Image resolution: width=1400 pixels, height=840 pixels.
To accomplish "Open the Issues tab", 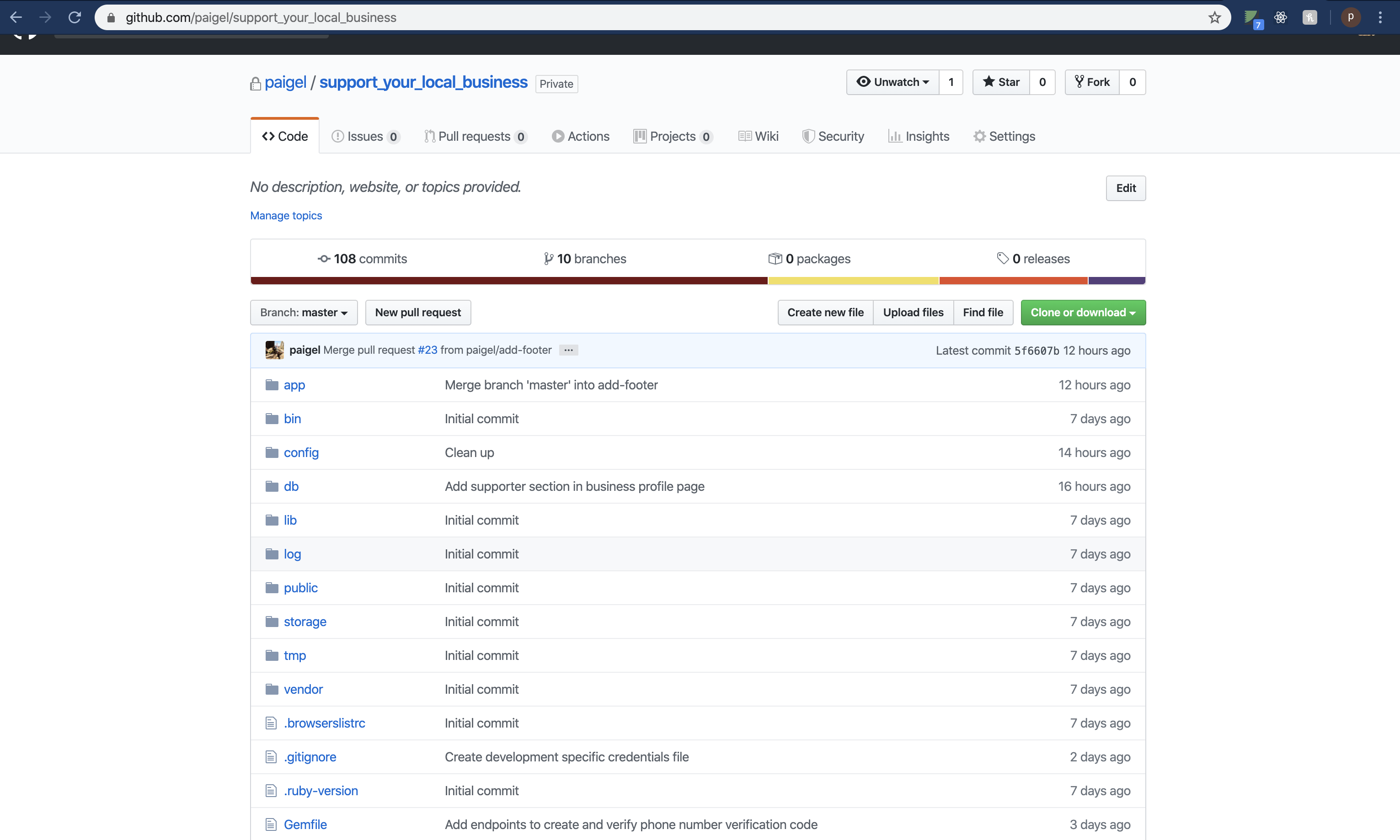I will coord(366,136).
